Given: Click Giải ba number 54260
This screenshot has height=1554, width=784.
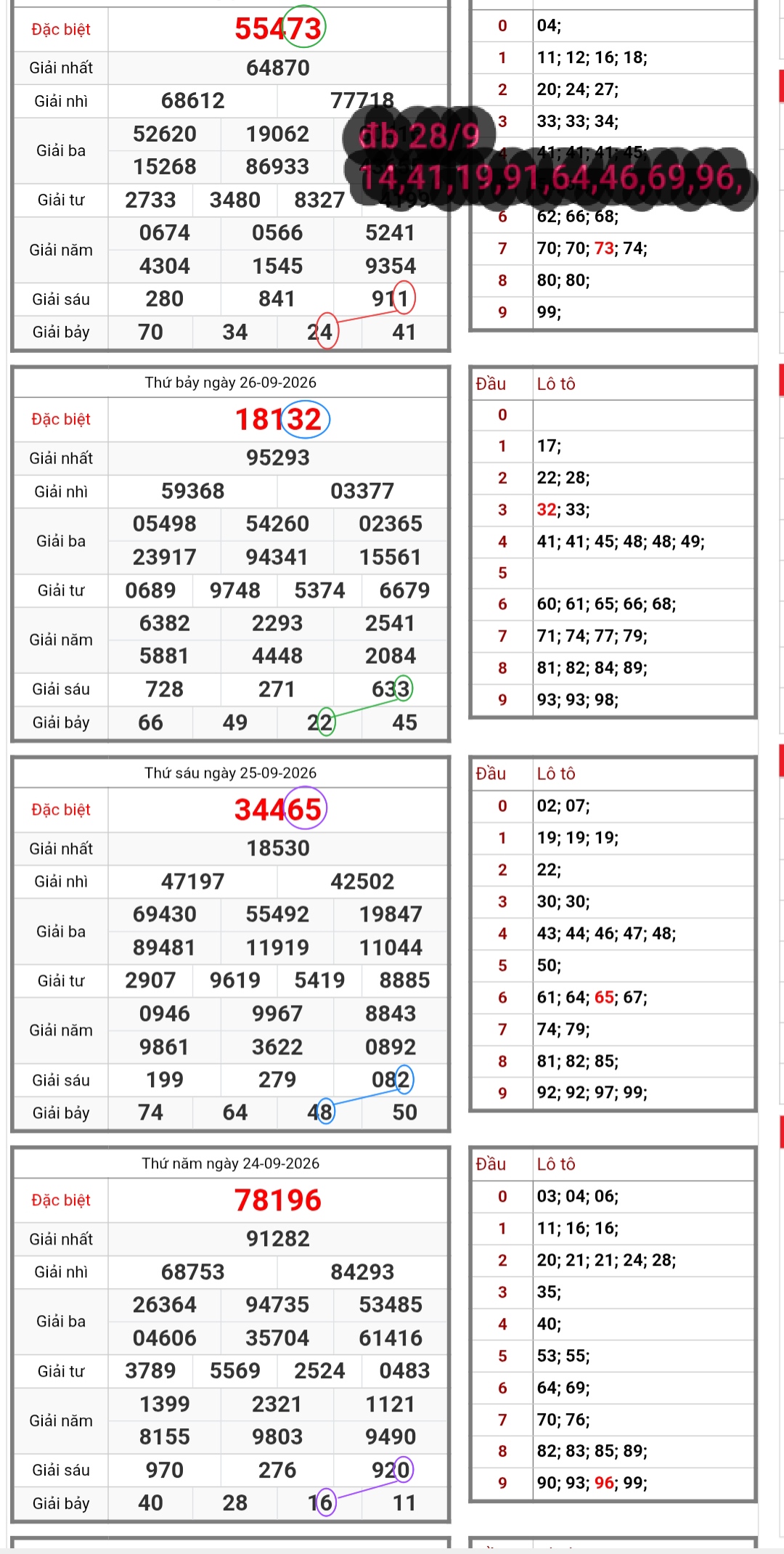Looking at the screenshot, I should (x=277, y=524).
